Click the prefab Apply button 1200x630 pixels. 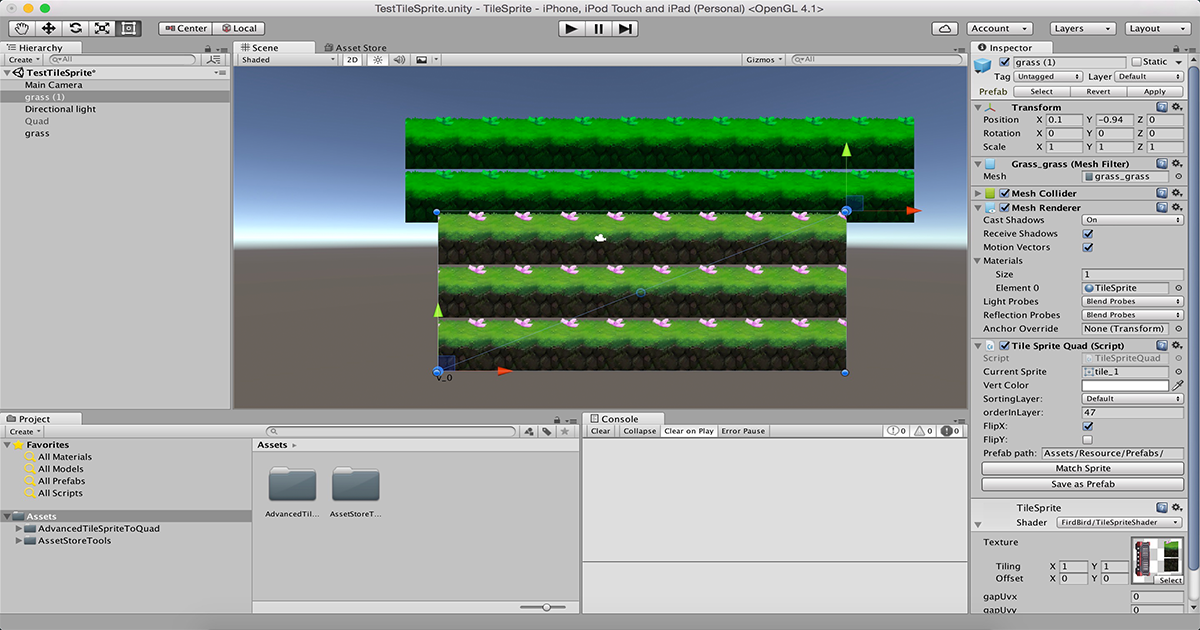pos(1155,90)
